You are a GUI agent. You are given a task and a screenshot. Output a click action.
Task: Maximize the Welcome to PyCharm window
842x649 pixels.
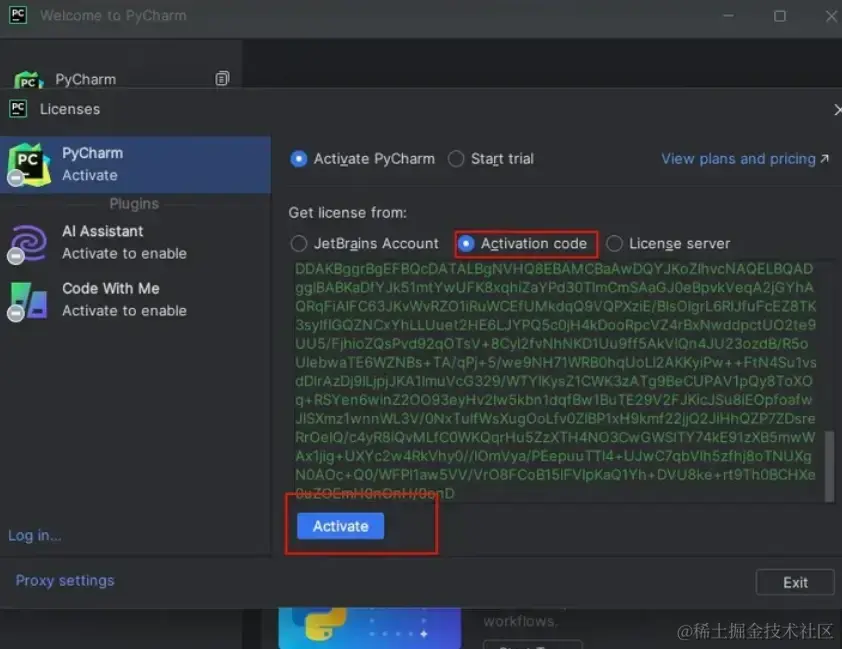780,16
